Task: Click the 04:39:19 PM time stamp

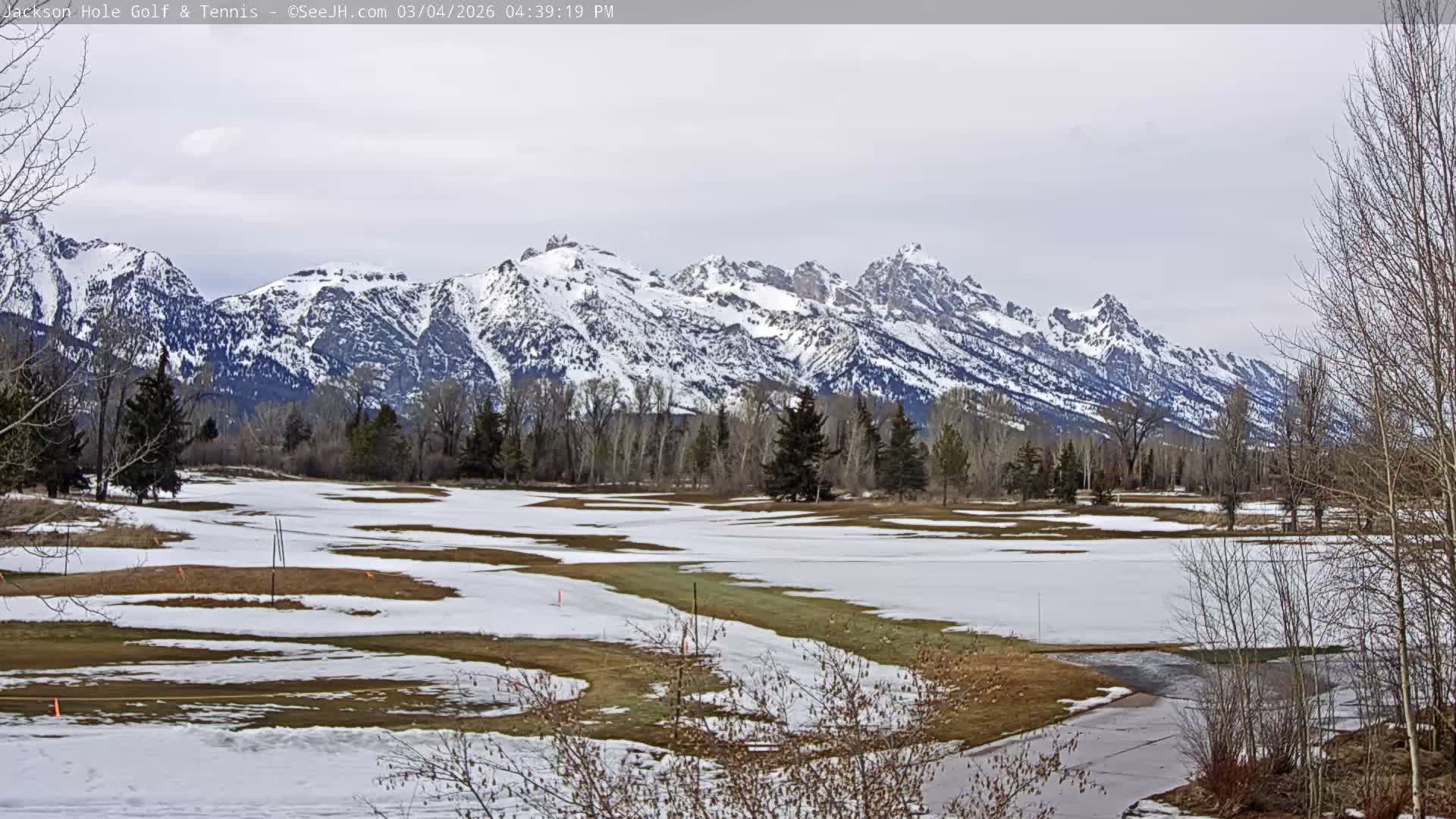Action: click(558, 11)
